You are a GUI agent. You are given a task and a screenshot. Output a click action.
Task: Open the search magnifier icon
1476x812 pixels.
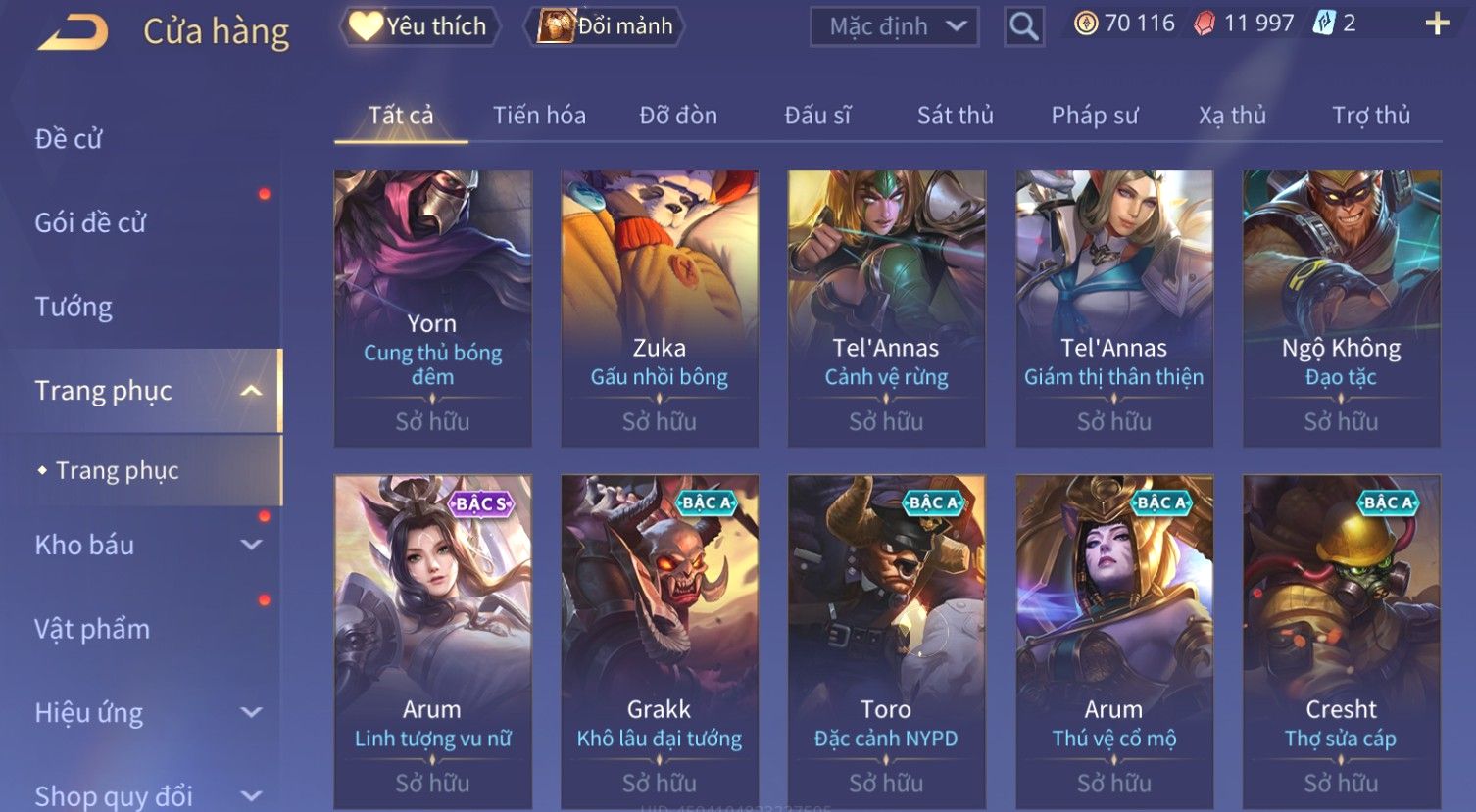coord(1023,26)
